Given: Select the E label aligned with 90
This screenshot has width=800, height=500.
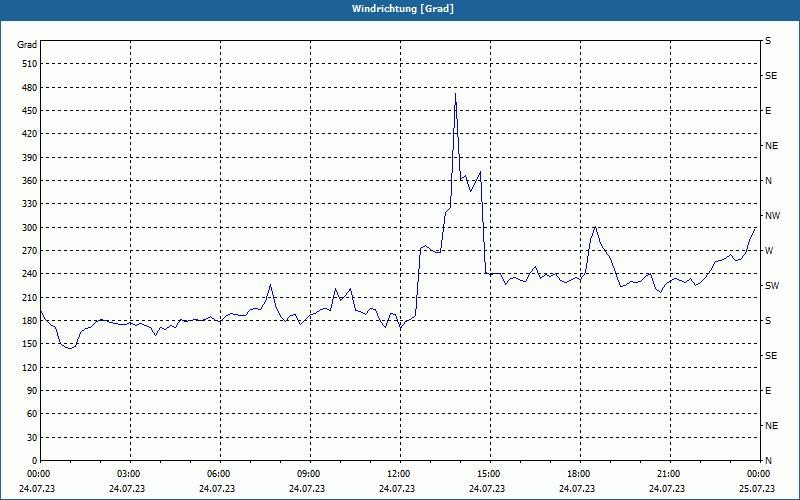Looking at the screenshot, I should tap(768, 391).
